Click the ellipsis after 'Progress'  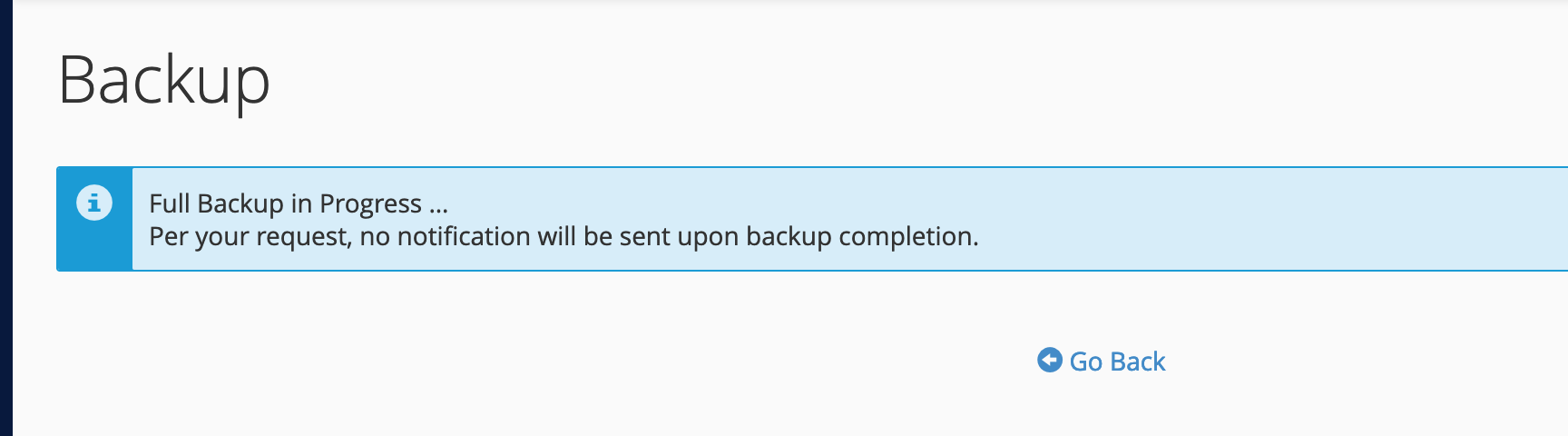click(x=439, y=204)
